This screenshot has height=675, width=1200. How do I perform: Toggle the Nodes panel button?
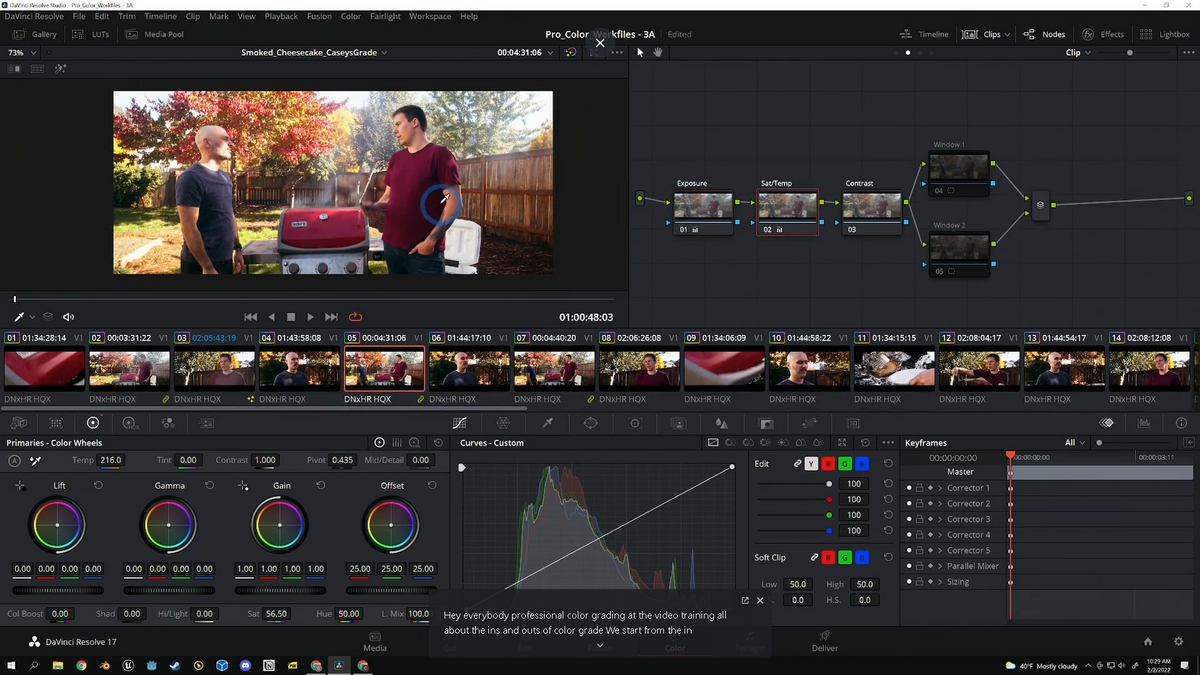(x=1044, y=34)
